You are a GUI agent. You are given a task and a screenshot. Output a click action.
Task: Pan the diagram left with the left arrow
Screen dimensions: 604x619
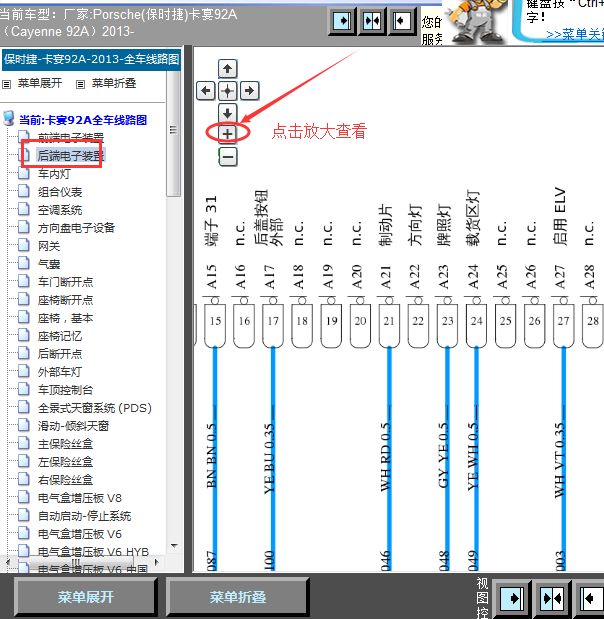click(206, 91)
